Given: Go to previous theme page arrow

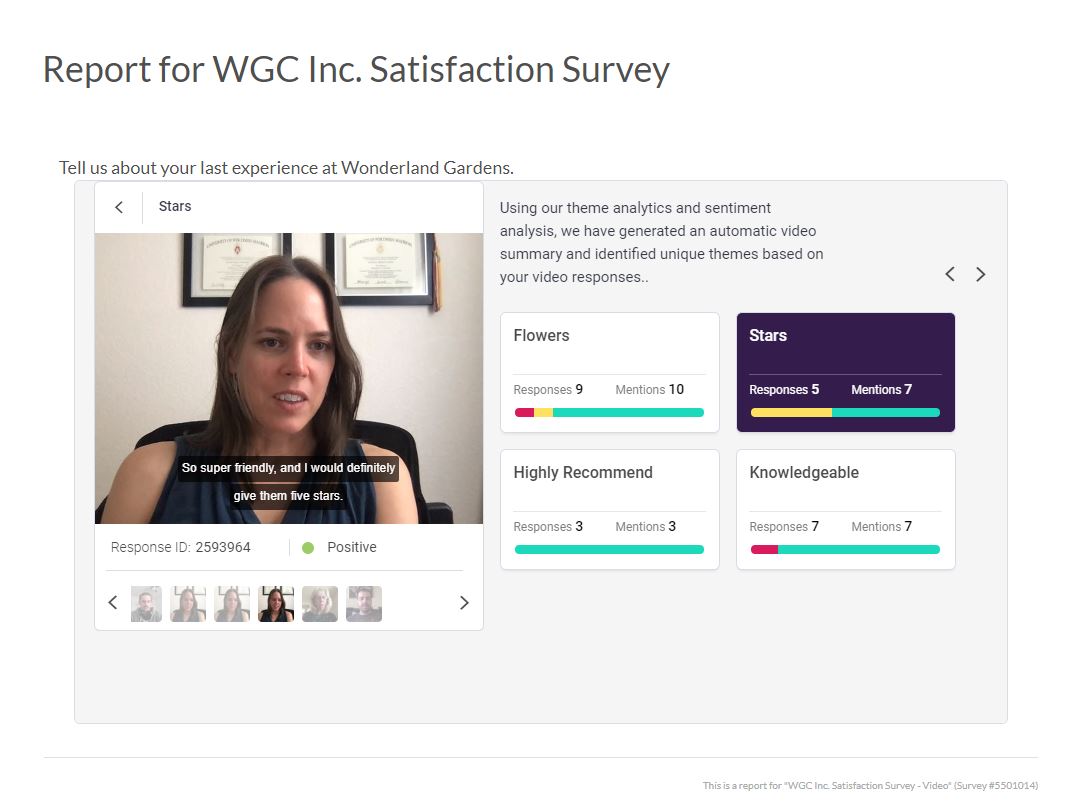Looking at the screenshot, I should 950,274.
